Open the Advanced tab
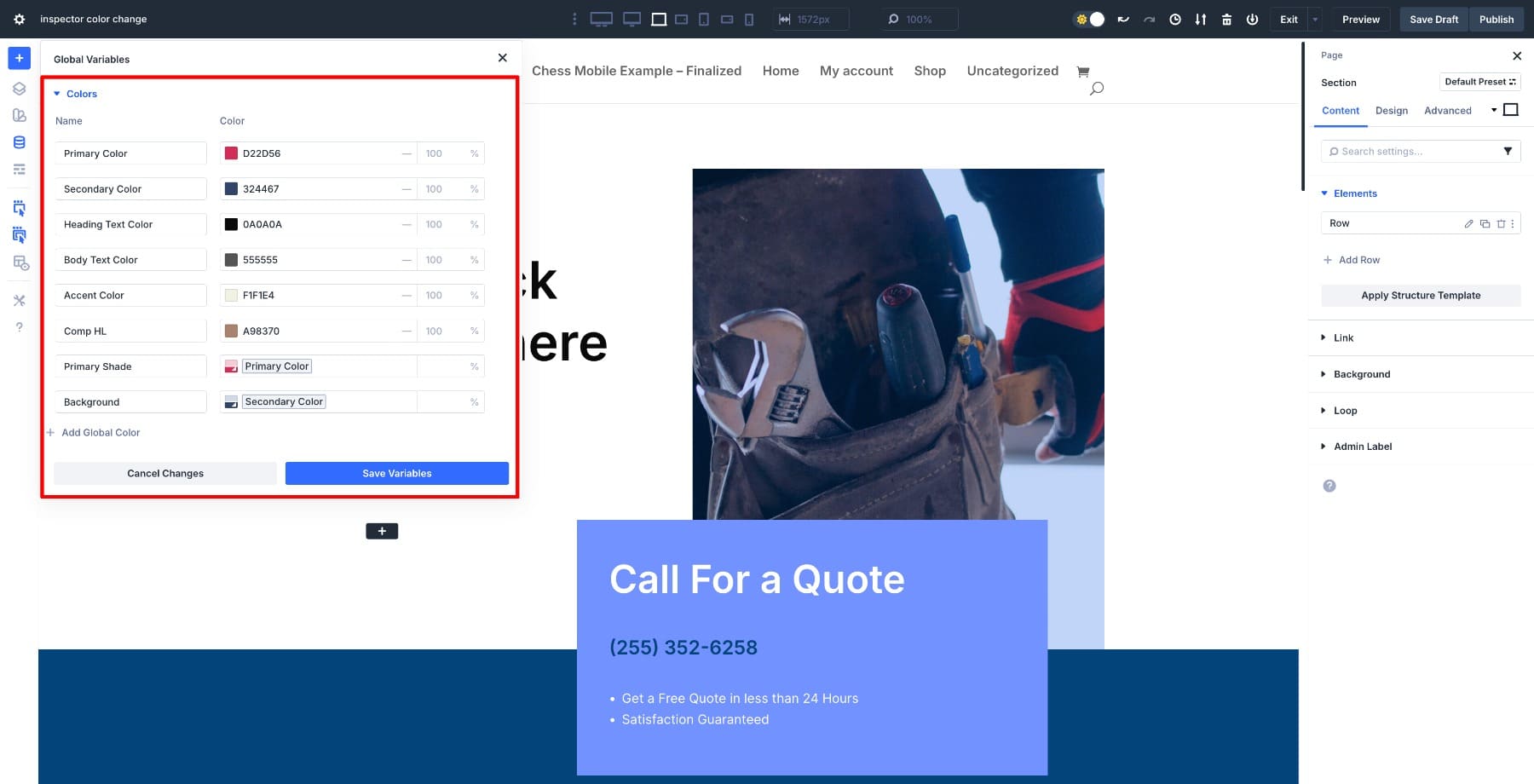The image size is (1534, 784). 1447,111
